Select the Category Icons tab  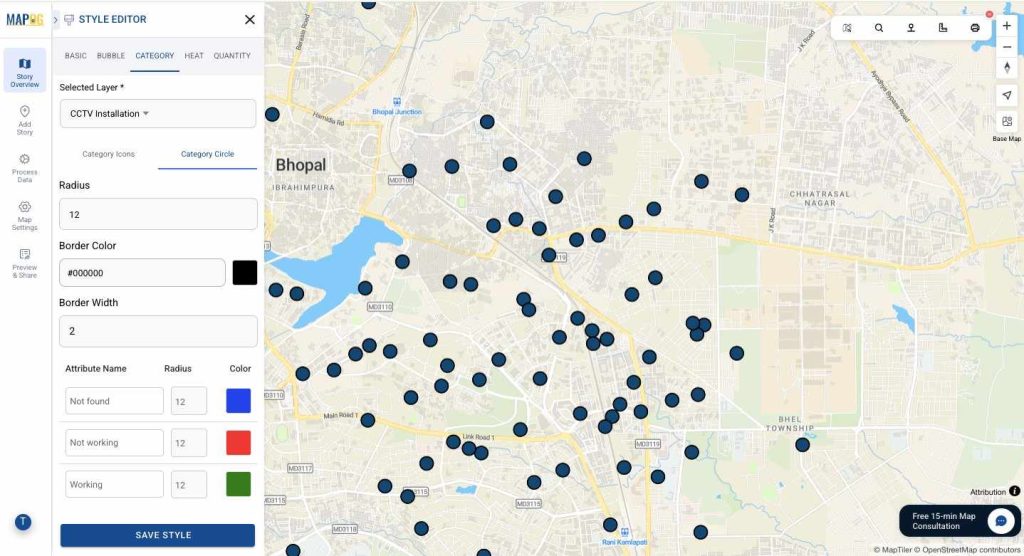(x=108, y=154)
